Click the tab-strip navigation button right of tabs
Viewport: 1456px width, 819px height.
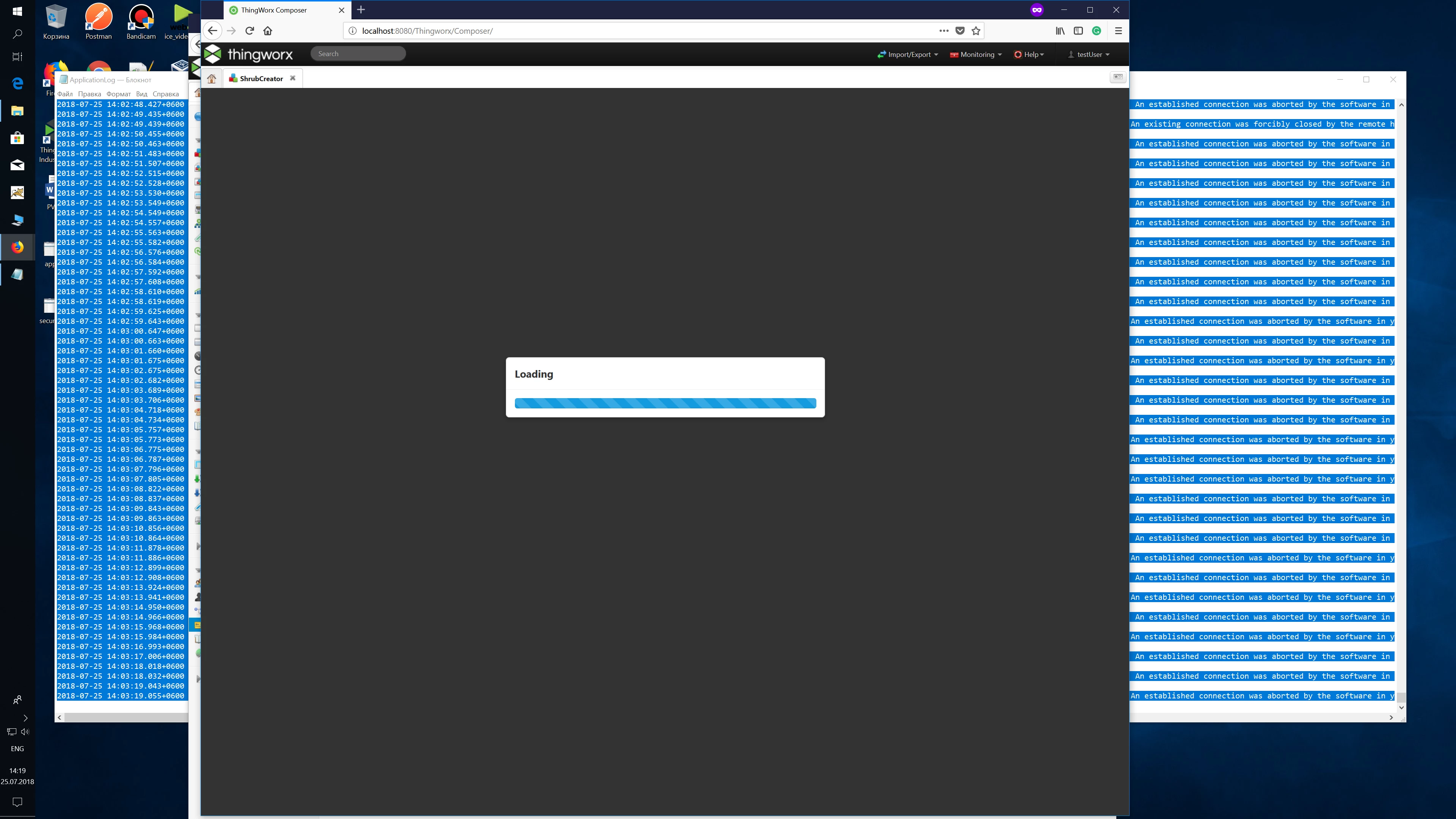pos(1117,77)
